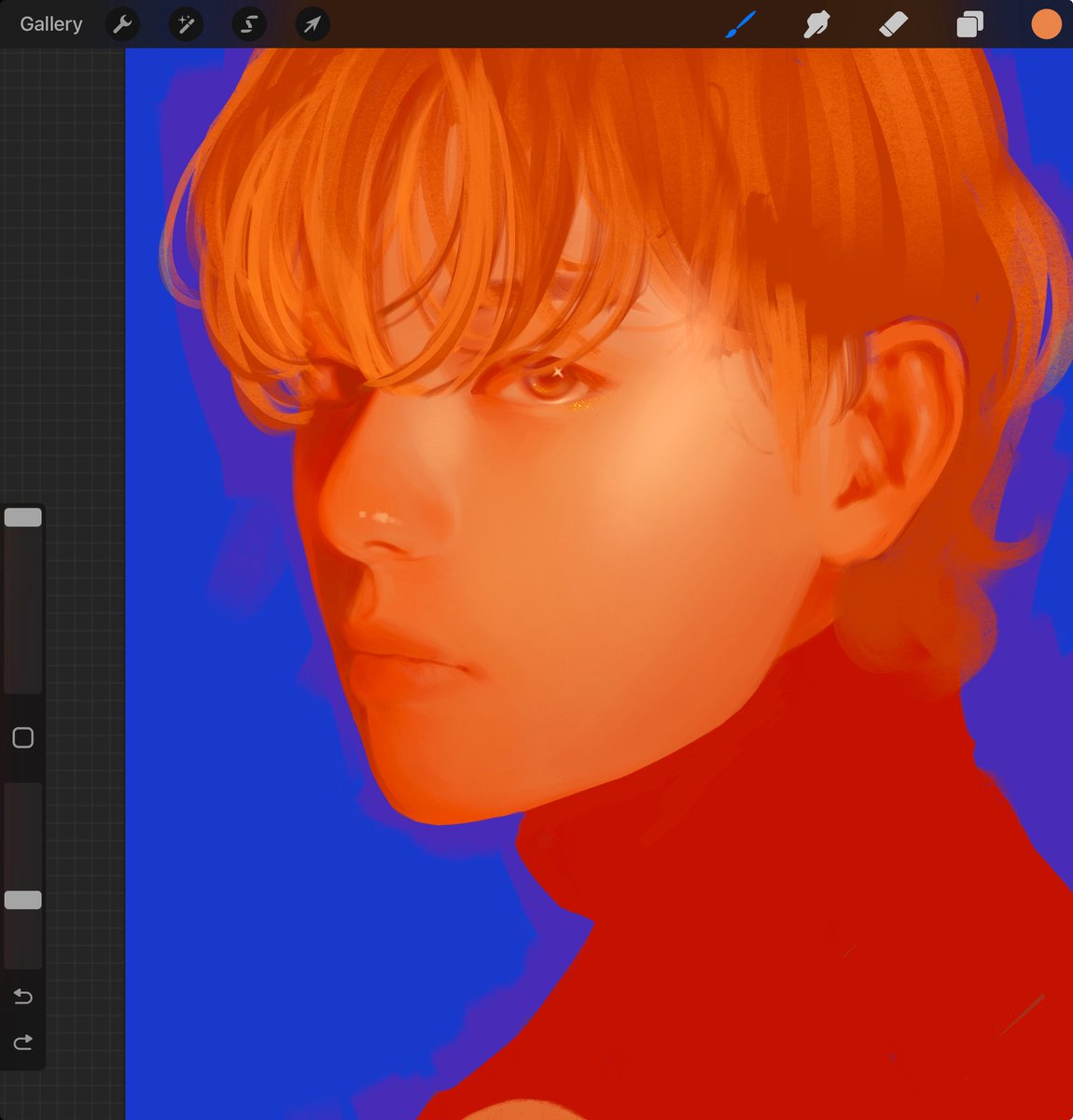
Task: Select the Eraser tool
Action: [893, 24]
